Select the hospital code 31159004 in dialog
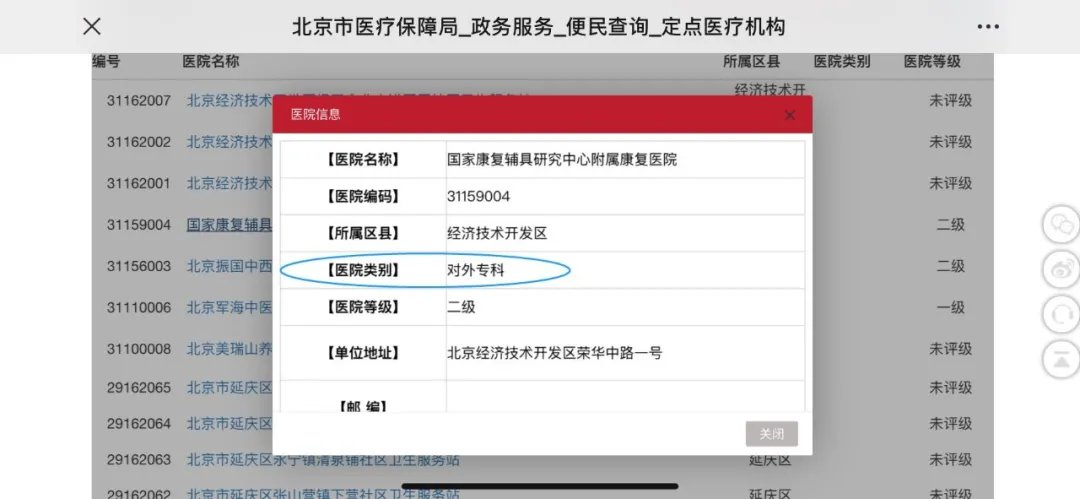 coord(478,196)
